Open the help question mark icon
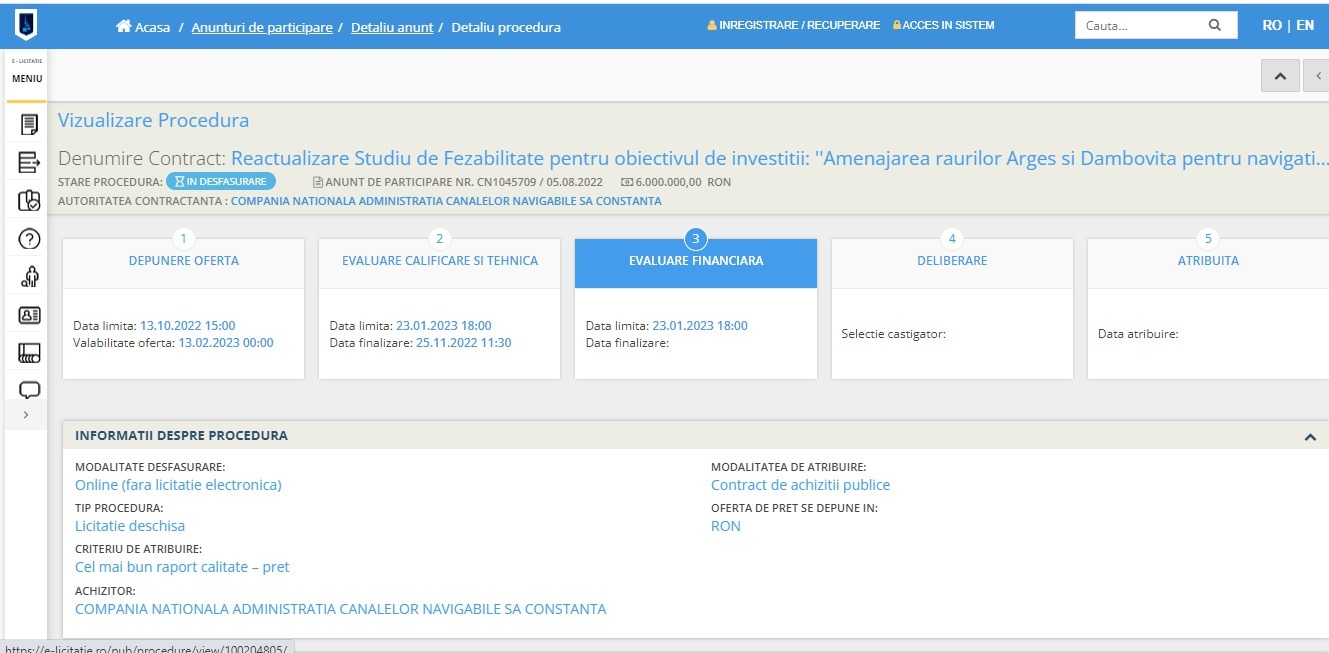The height and width of the screenshot is (653, 1329). 29,239
